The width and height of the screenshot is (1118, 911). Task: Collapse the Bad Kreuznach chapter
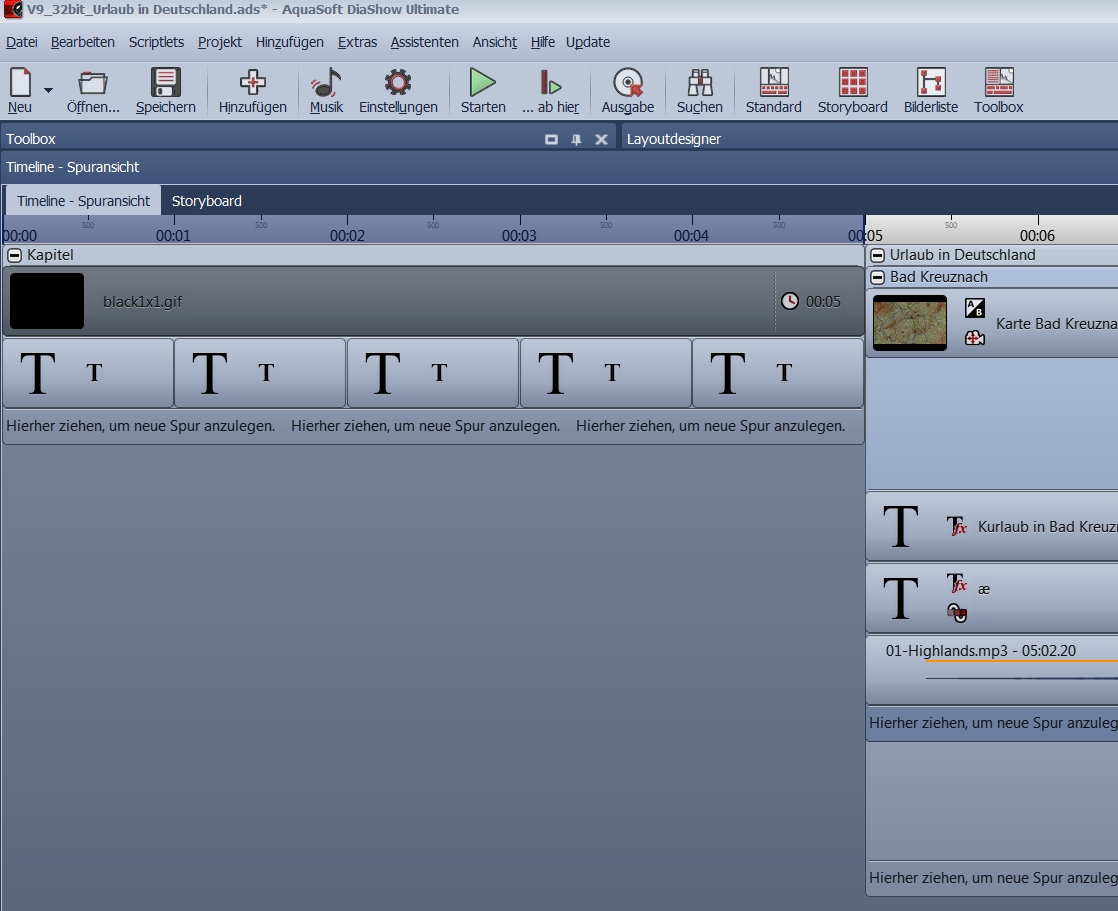click(878, 278)
